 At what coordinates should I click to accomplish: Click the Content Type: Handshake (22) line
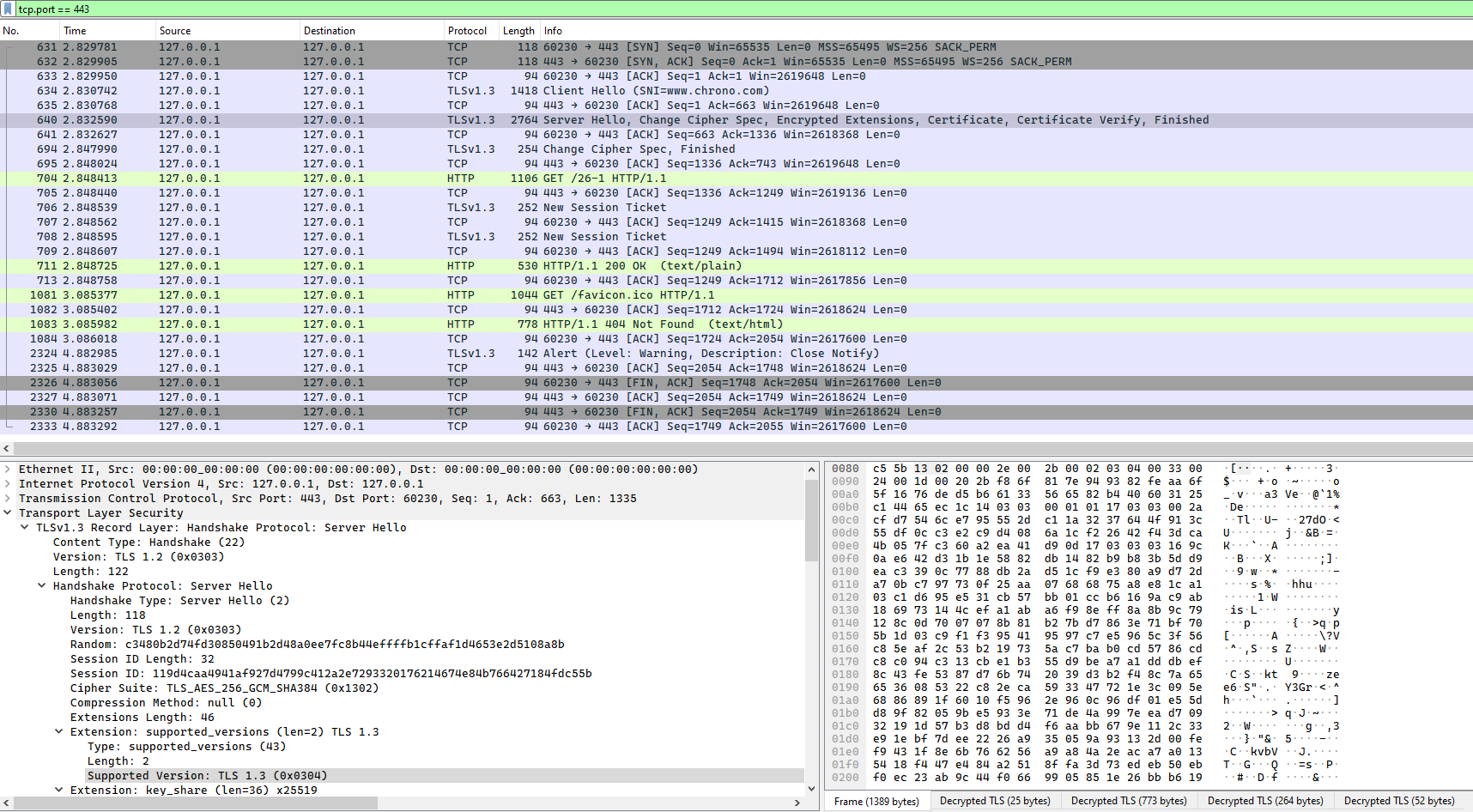coord(149,542)
